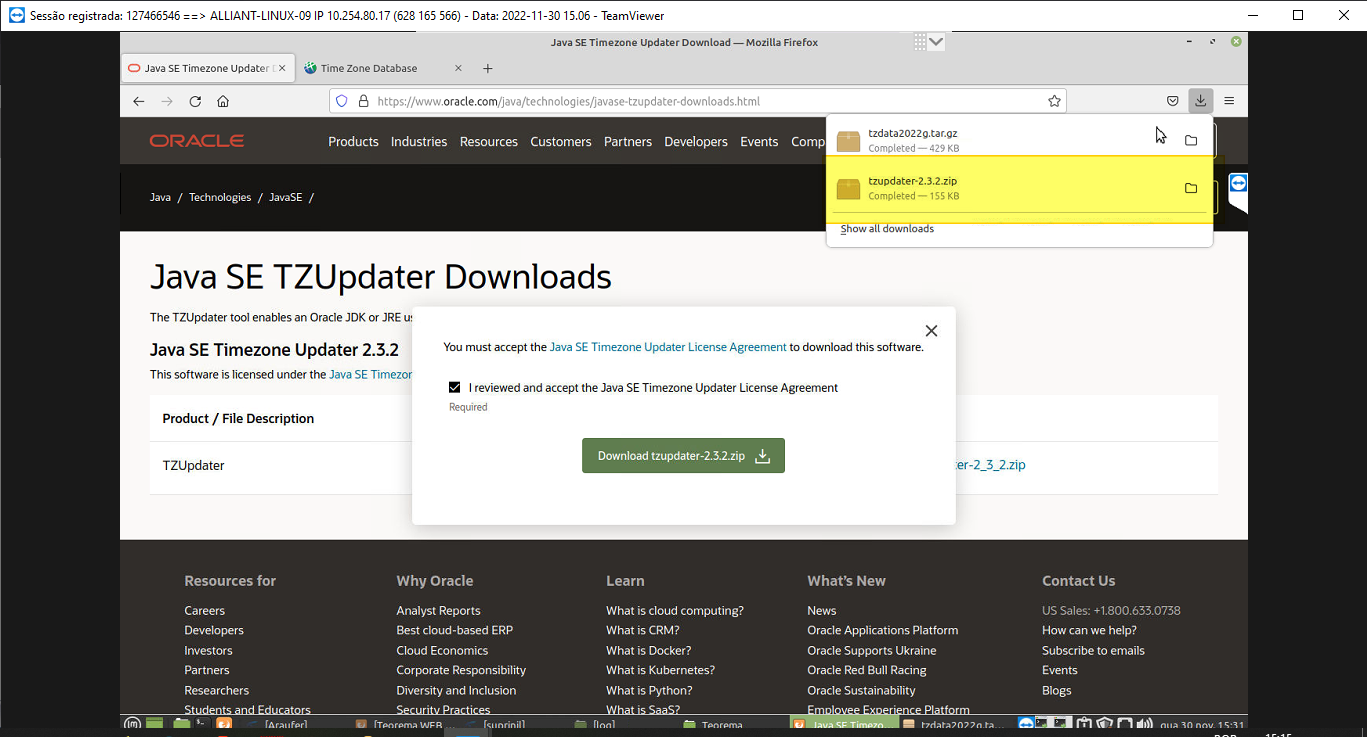Click the URL address bar
This screenshot has width=1367, height=737.
[x=700, y=101]
